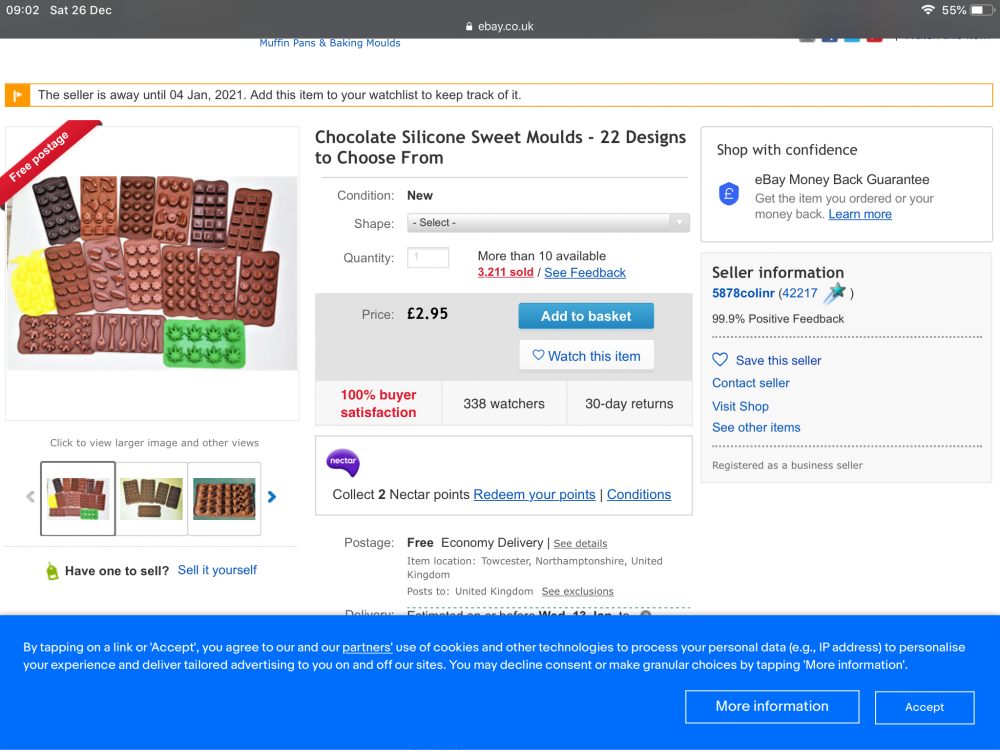Click the Nectar logo icon
The image size is (1000, 750).
pos(343,462)
